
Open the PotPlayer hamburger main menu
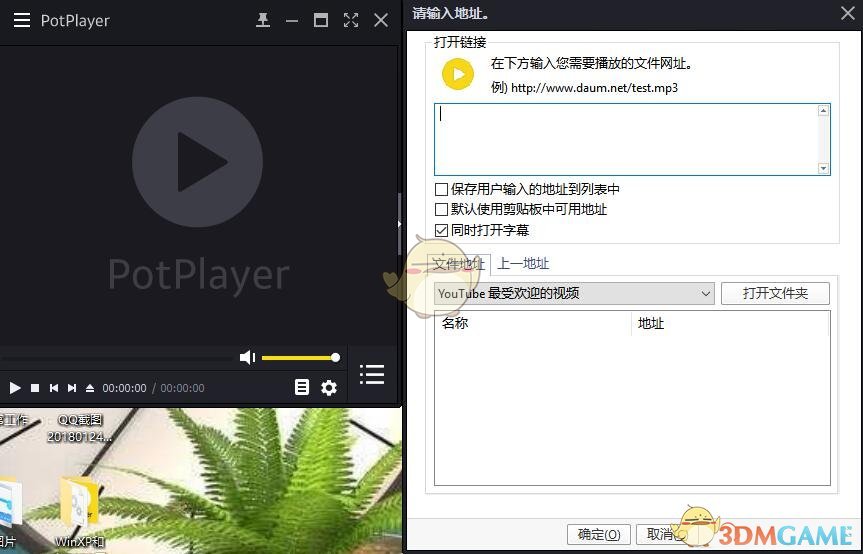point(22,20)
